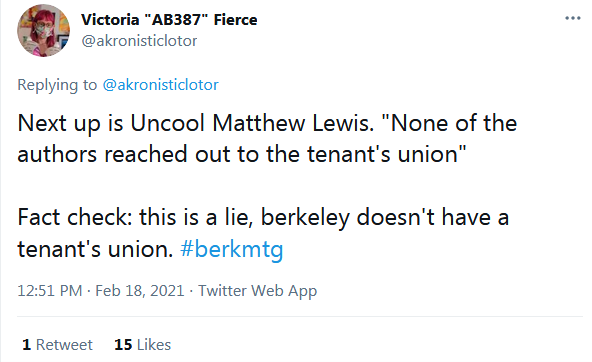
Task: Click the final "tenant's union." text before hashtag
Action: coord(95,249)
